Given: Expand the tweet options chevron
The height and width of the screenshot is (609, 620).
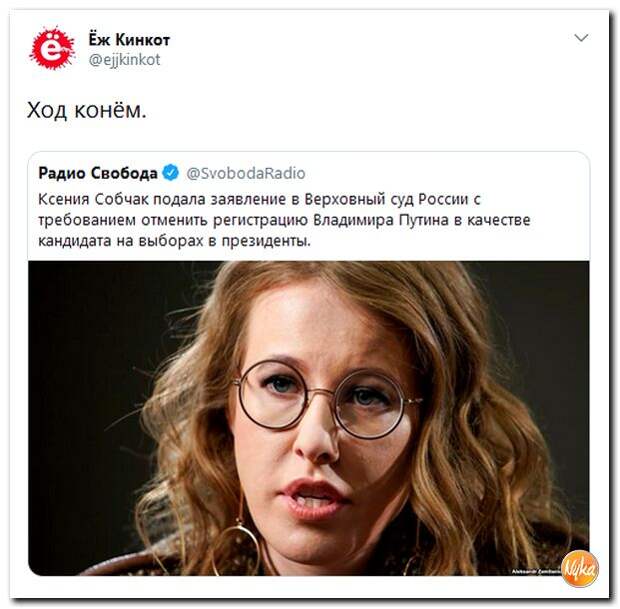Looking at the screenshot, I should (581, 38).
